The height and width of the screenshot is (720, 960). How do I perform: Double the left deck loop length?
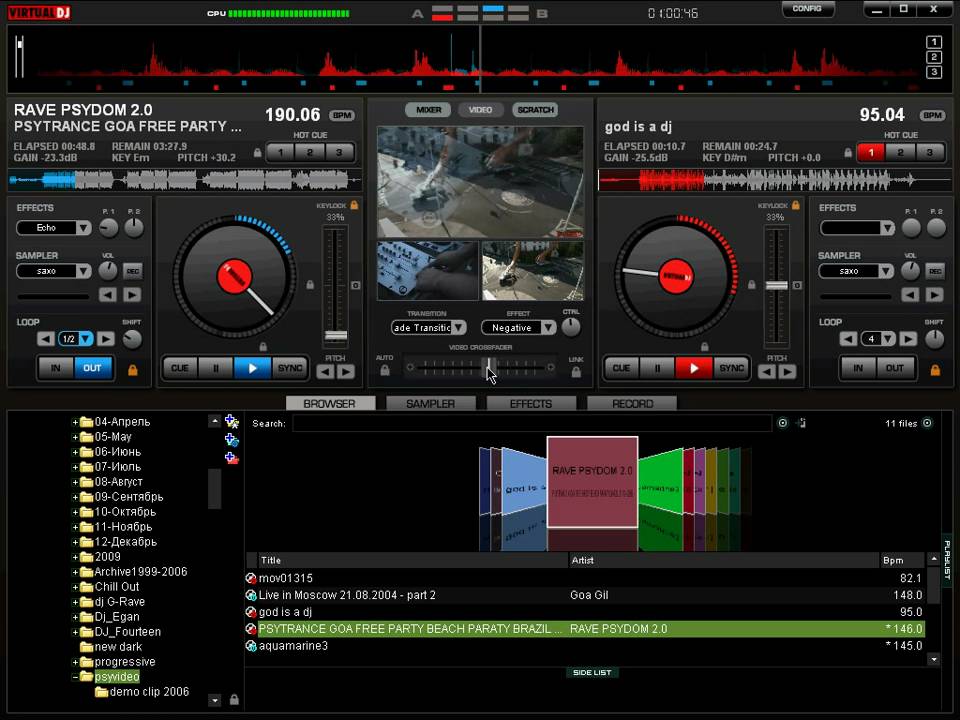coord(106,339)
